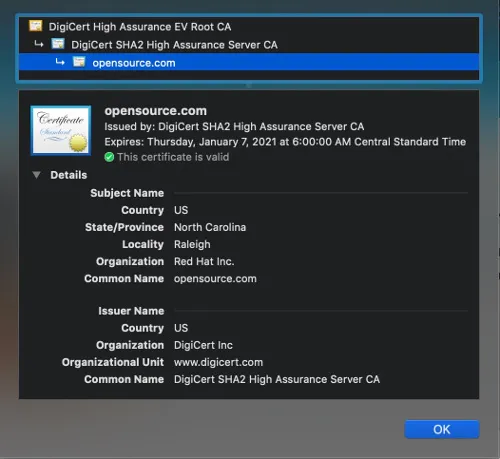Click 'This certificate is valid' text
The image size is (500, 459).
(173, 157)
